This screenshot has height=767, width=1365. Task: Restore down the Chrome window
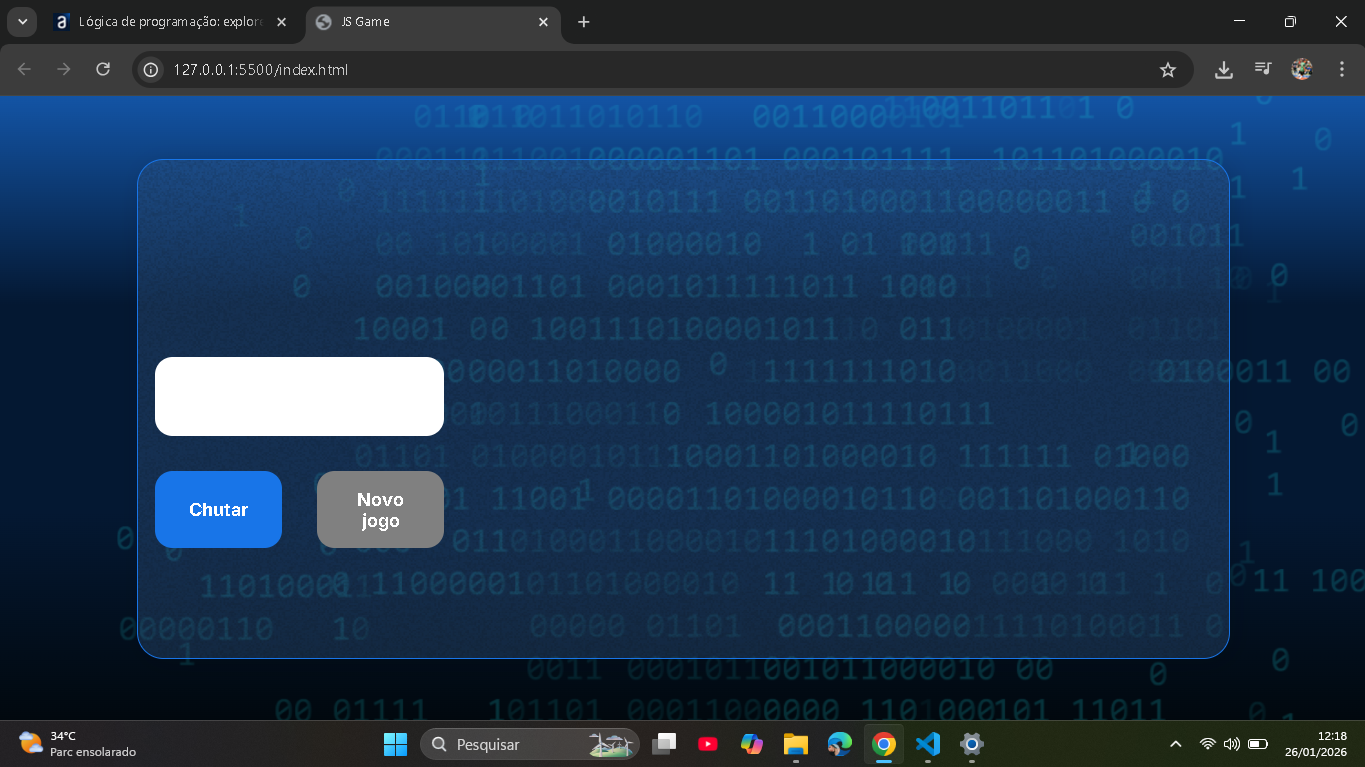[x=1290, y=22]
